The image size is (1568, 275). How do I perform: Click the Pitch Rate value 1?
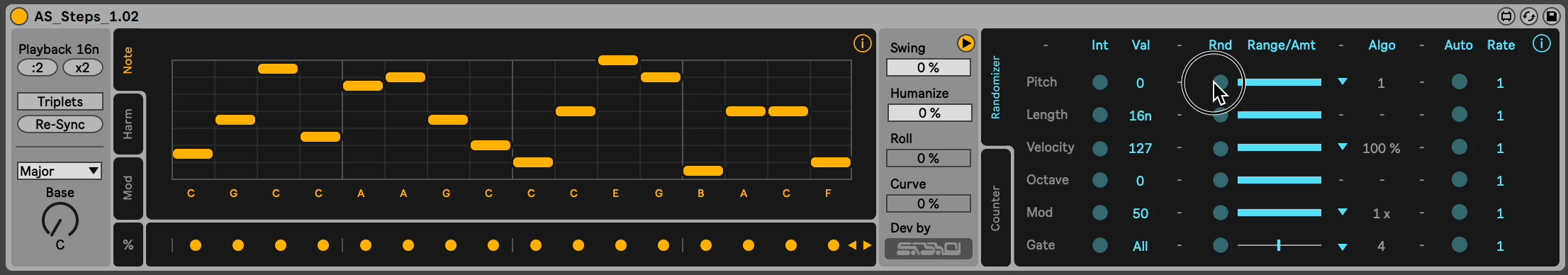click(x=1500, y=83)
